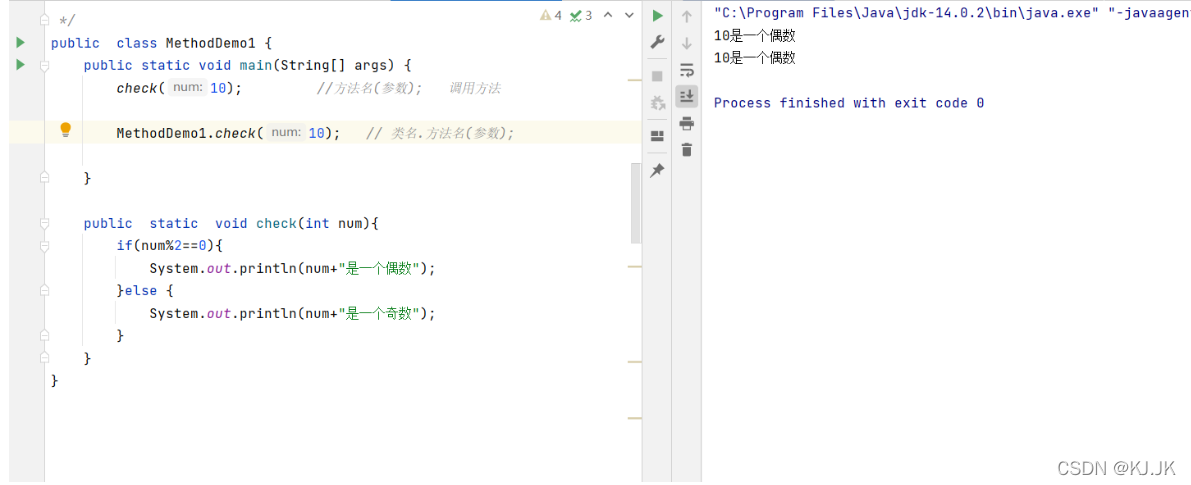Click first '10是一个偶数' console output line
Screen dimensions: 1191x485
click(755, 35)
